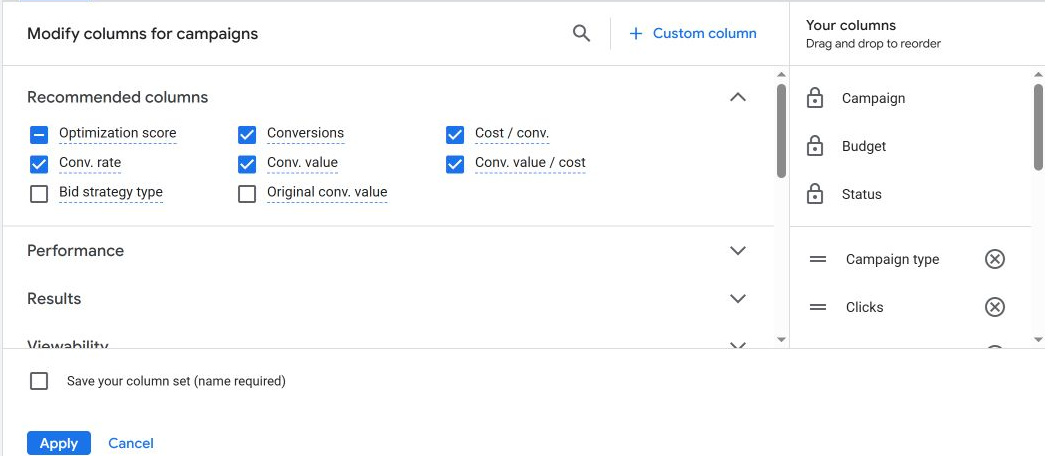Expand the Results section chevron

coord(737,299)
